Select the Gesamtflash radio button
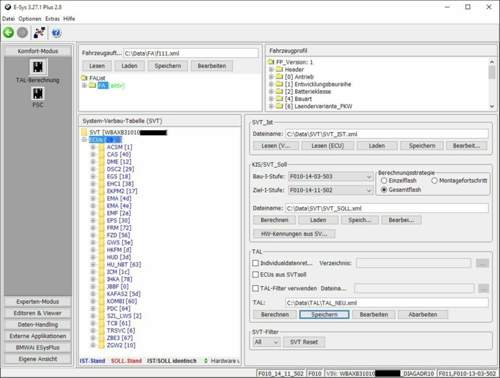 coord(384,189)
